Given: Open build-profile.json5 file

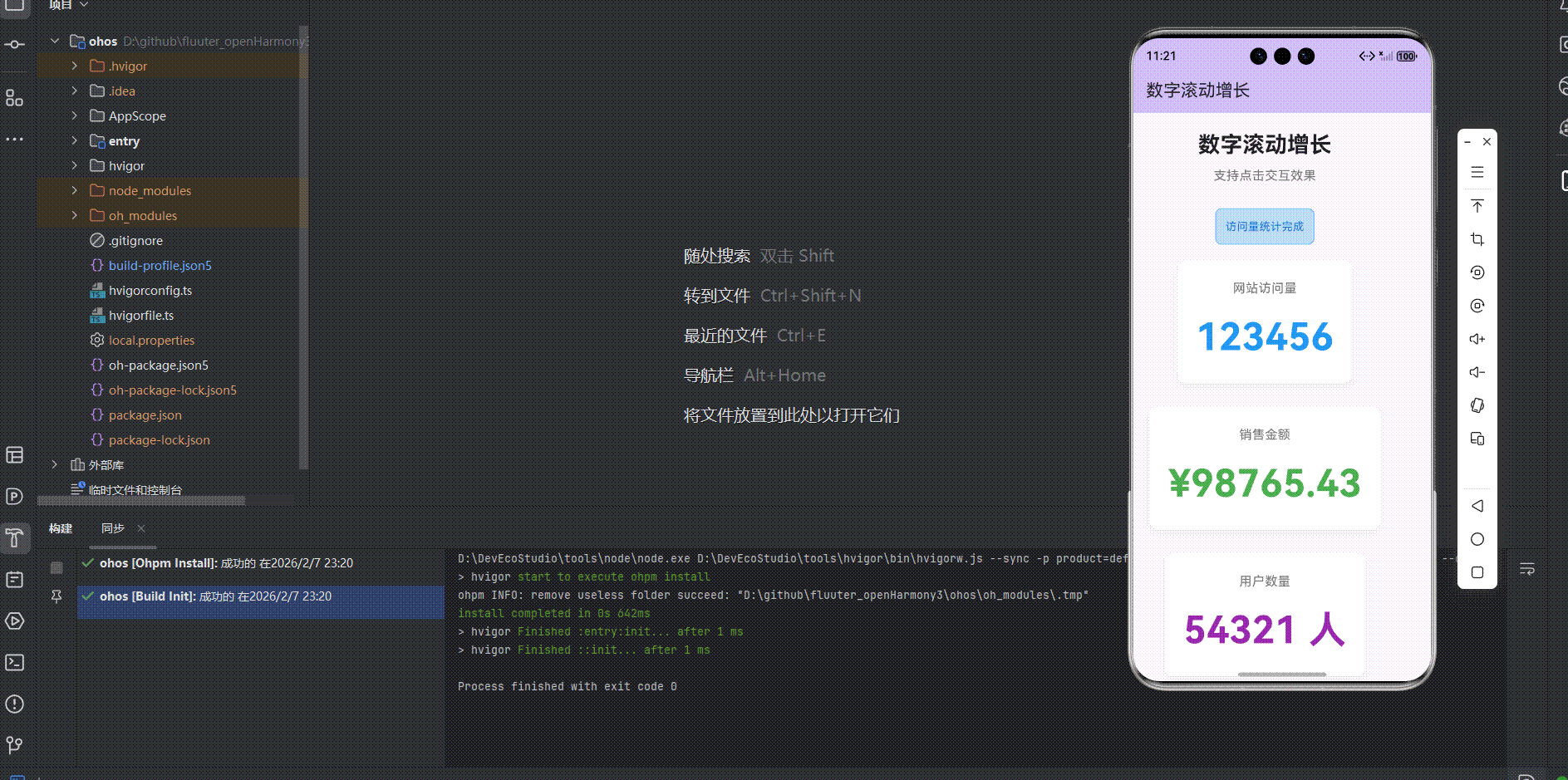Looking at the screenshot, I should click(x=160, y=265).
